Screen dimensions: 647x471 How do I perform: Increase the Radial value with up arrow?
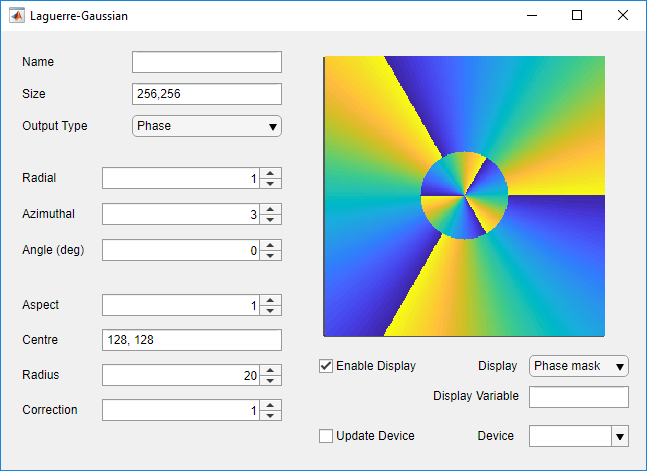click(271, 173)
